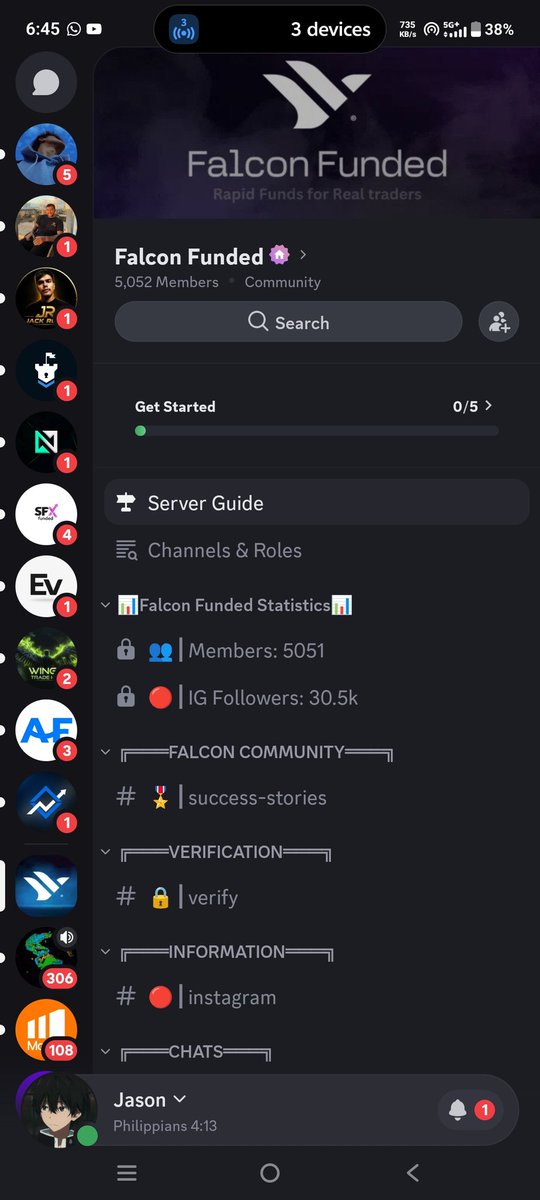Expand Get Started checklist chevron
This screenshot has height=1200, width=540.
488,406
